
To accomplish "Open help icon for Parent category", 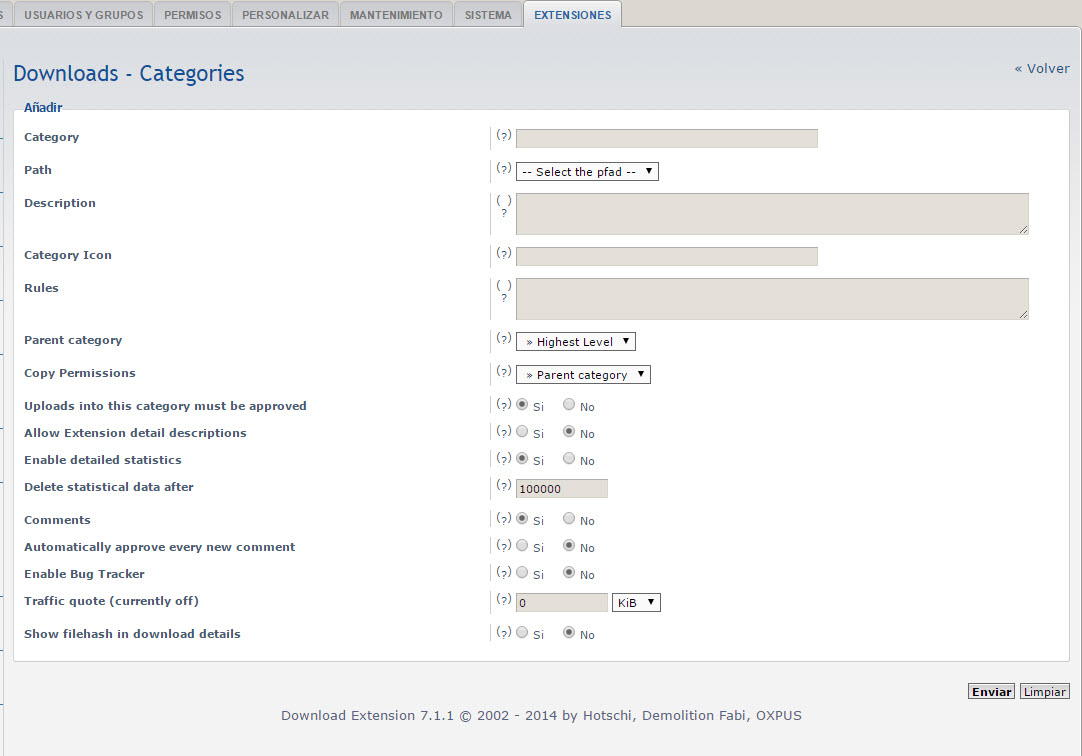I will coord(504,339).
